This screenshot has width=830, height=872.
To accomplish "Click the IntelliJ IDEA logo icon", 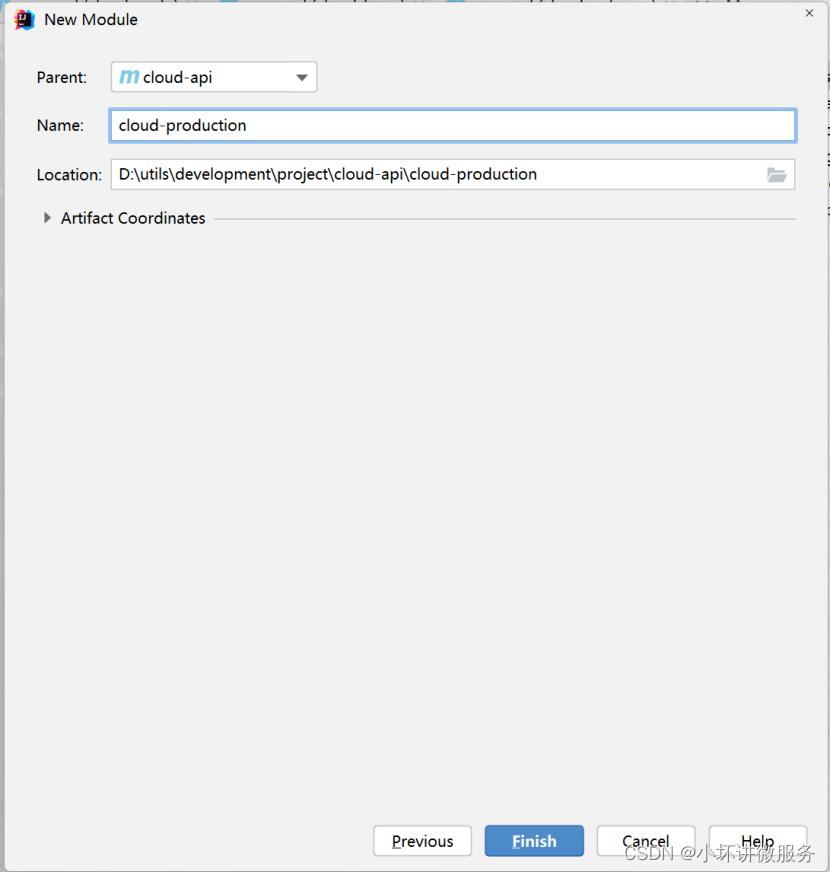I will tap(24, 20).
